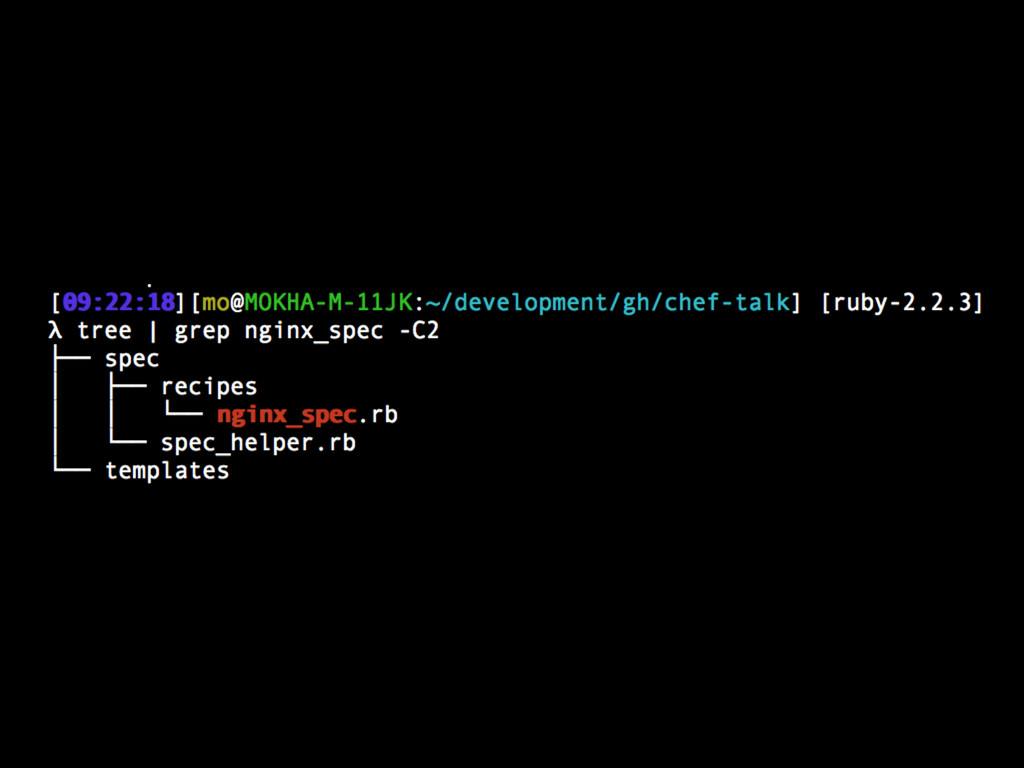Click the path ~/development/gh/chef-talk
Image resolution: width=1024 pixels, height=768 pixels.
click(607, 302)
